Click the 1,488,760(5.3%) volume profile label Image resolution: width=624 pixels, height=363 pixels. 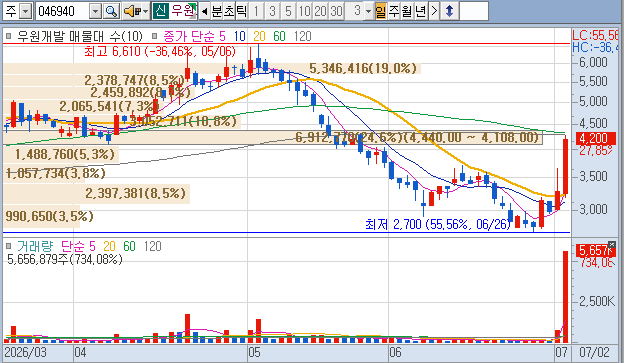[x=65, y=154]
